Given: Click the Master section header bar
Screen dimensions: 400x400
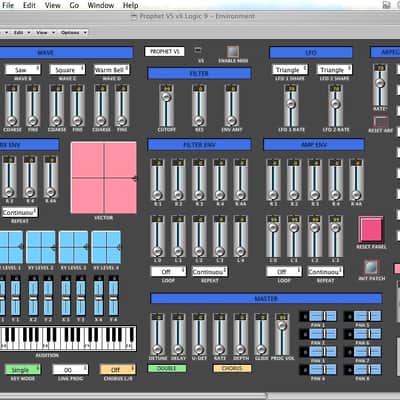Looking at the screenshot, I should [x=266, y=298].
